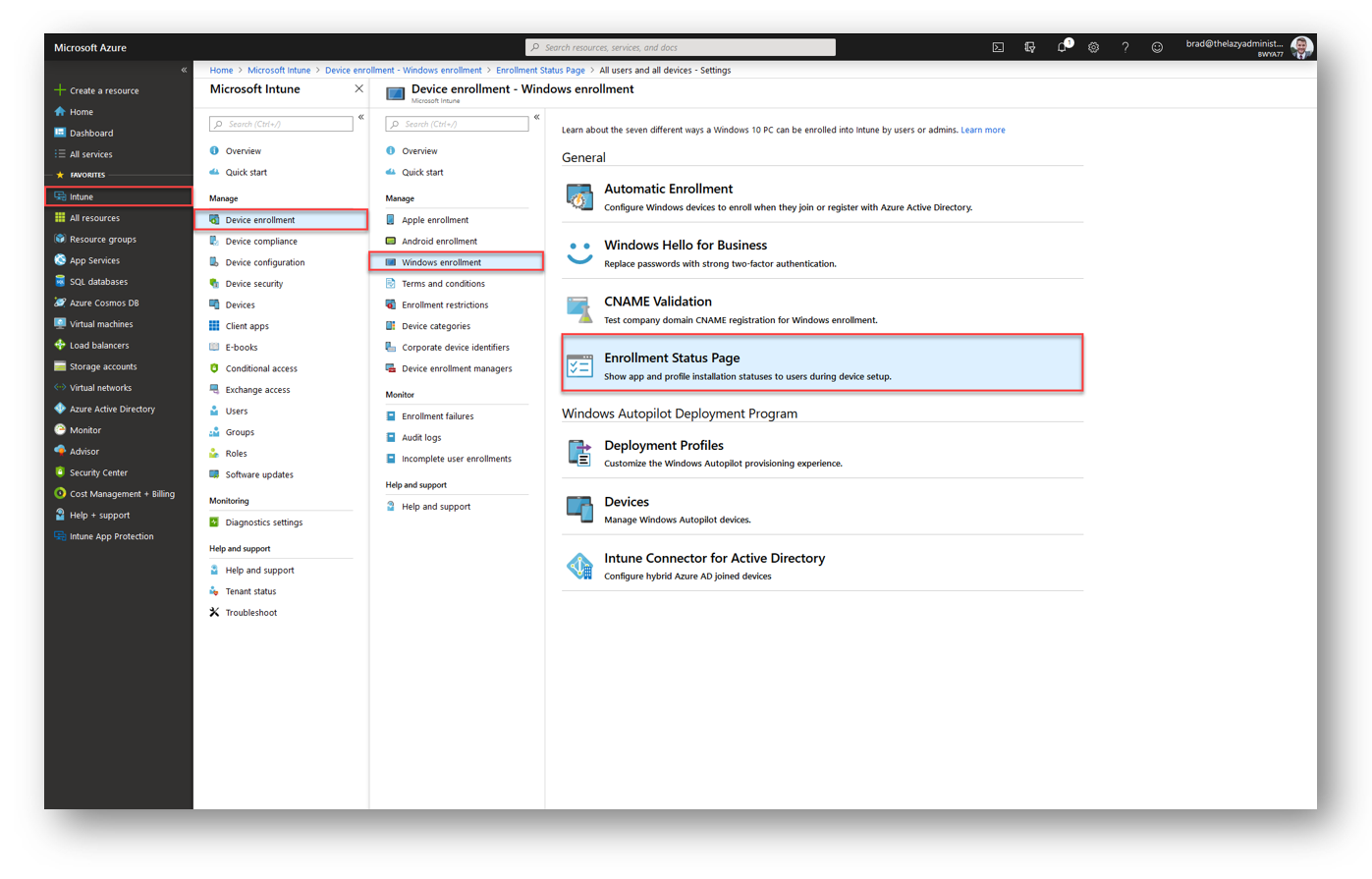Open the directory and subscription filter icon

tap(1029, 47)
